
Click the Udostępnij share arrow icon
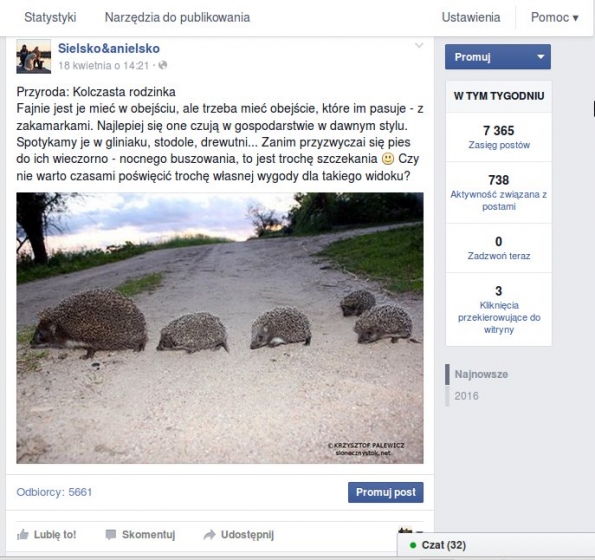coord(209,535)
